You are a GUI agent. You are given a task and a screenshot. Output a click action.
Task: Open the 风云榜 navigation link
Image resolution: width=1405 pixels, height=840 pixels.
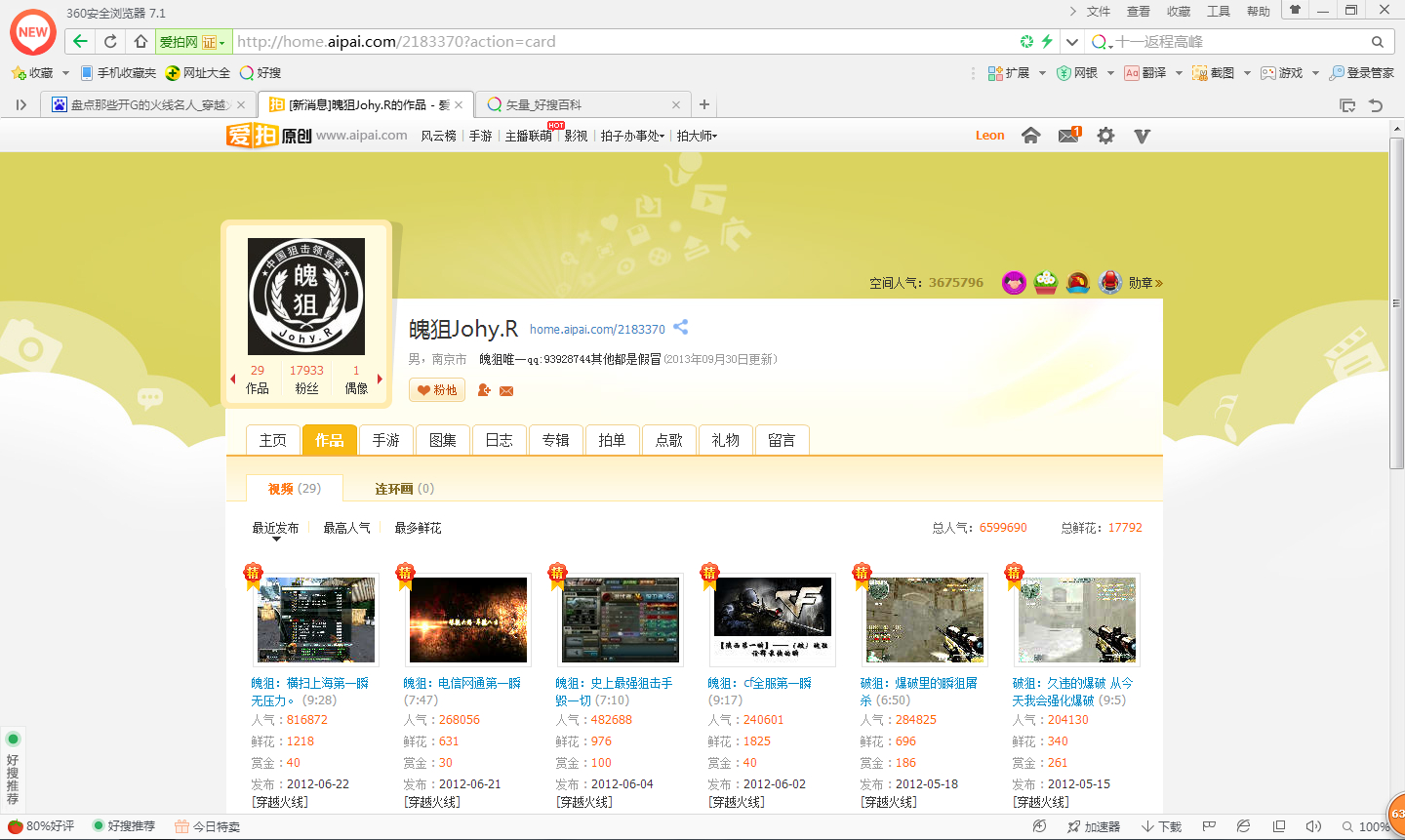(439, 136)
